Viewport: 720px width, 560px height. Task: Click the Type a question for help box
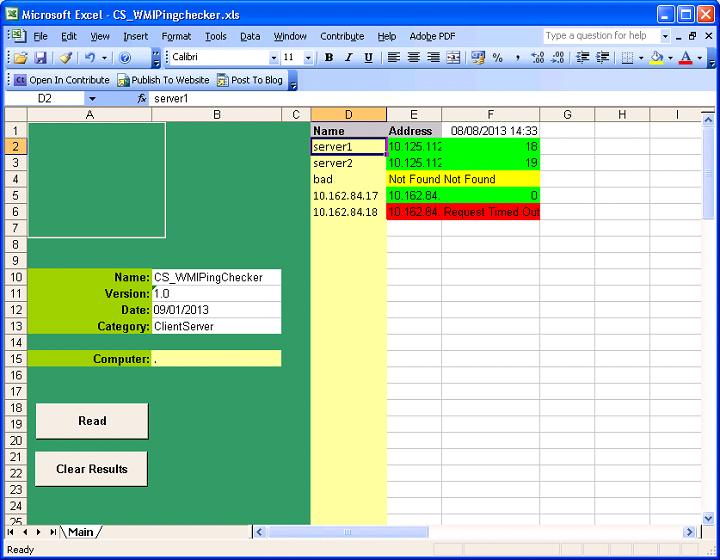[600, 36]
